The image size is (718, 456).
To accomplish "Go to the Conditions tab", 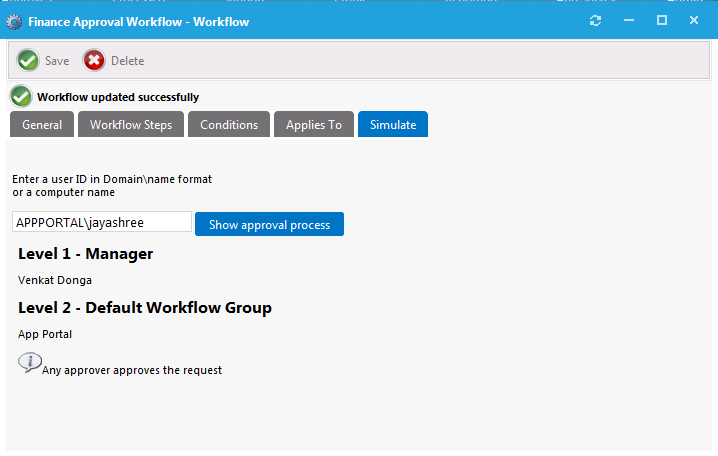I will 229,125.
